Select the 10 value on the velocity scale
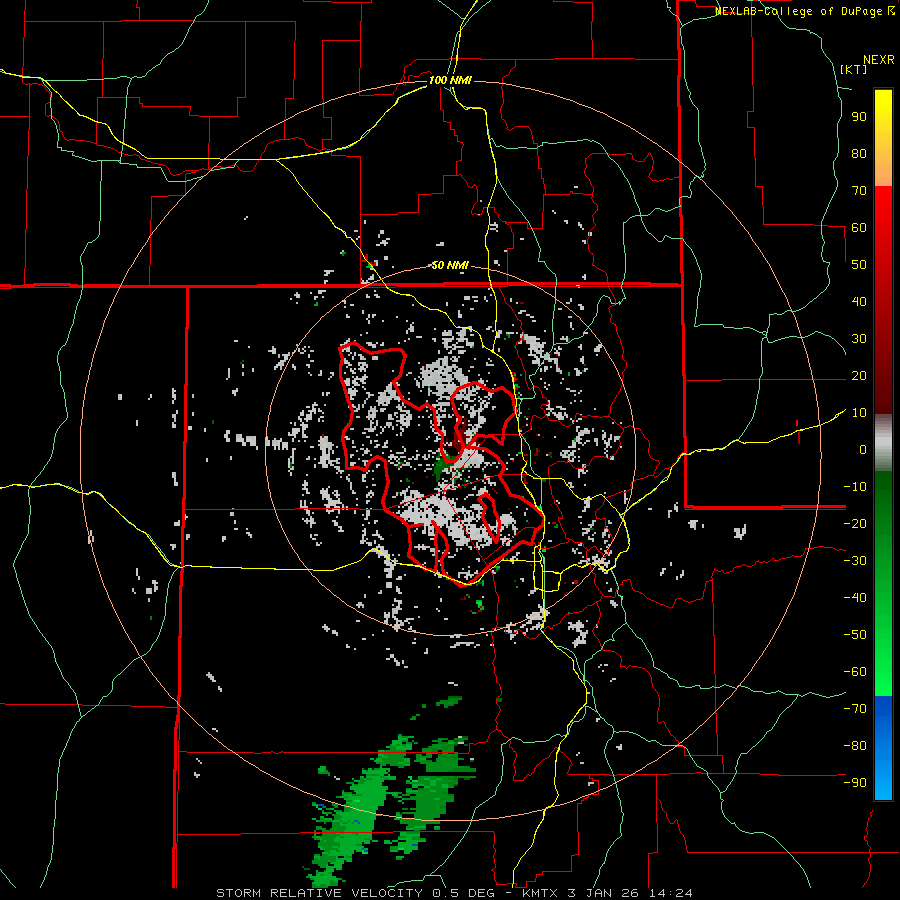 pos(859,413)
